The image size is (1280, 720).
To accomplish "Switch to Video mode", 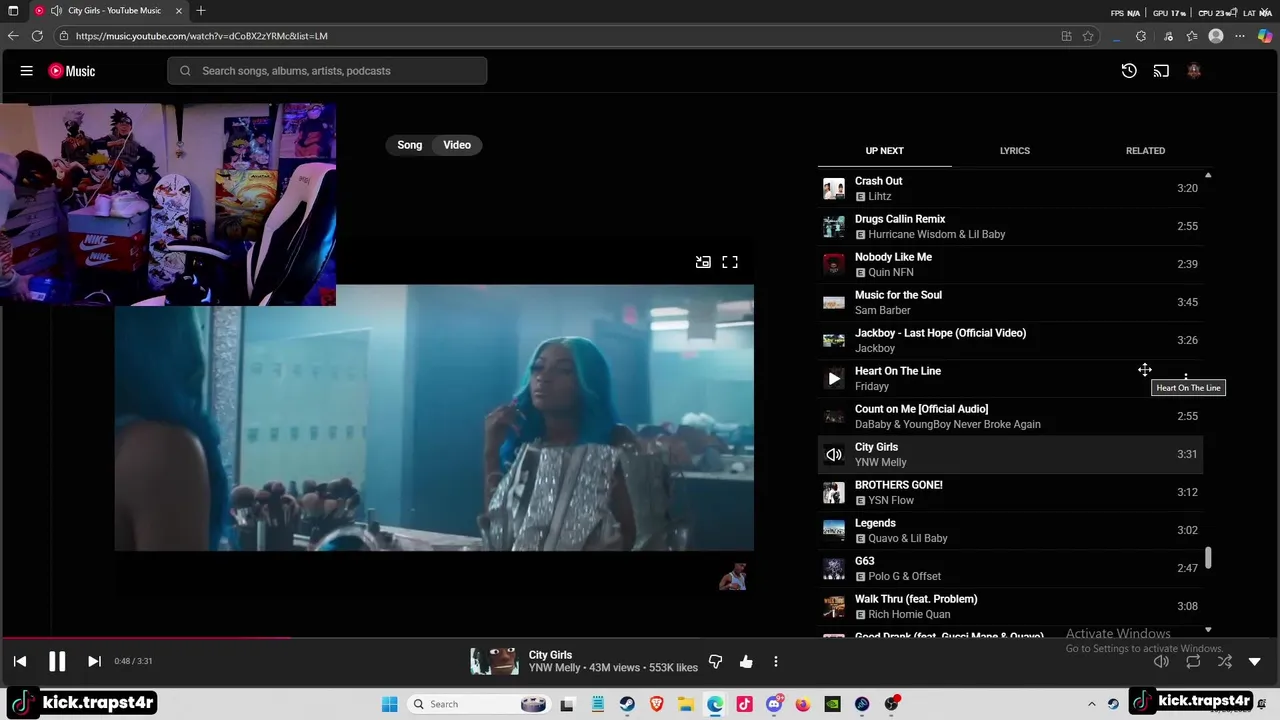I will click(x=457, y=145).
